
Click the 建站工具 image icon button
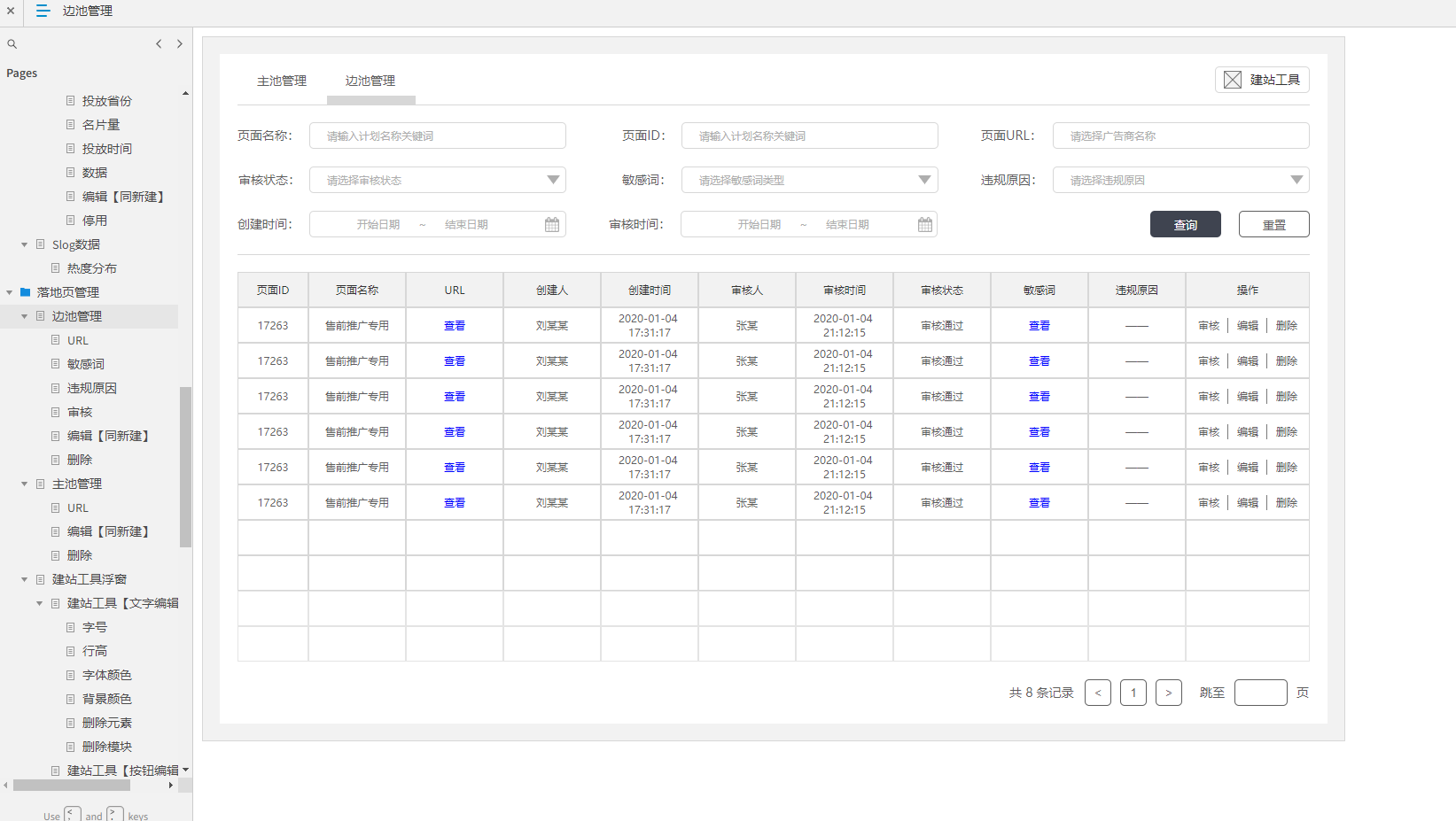tap(1232, 80)
